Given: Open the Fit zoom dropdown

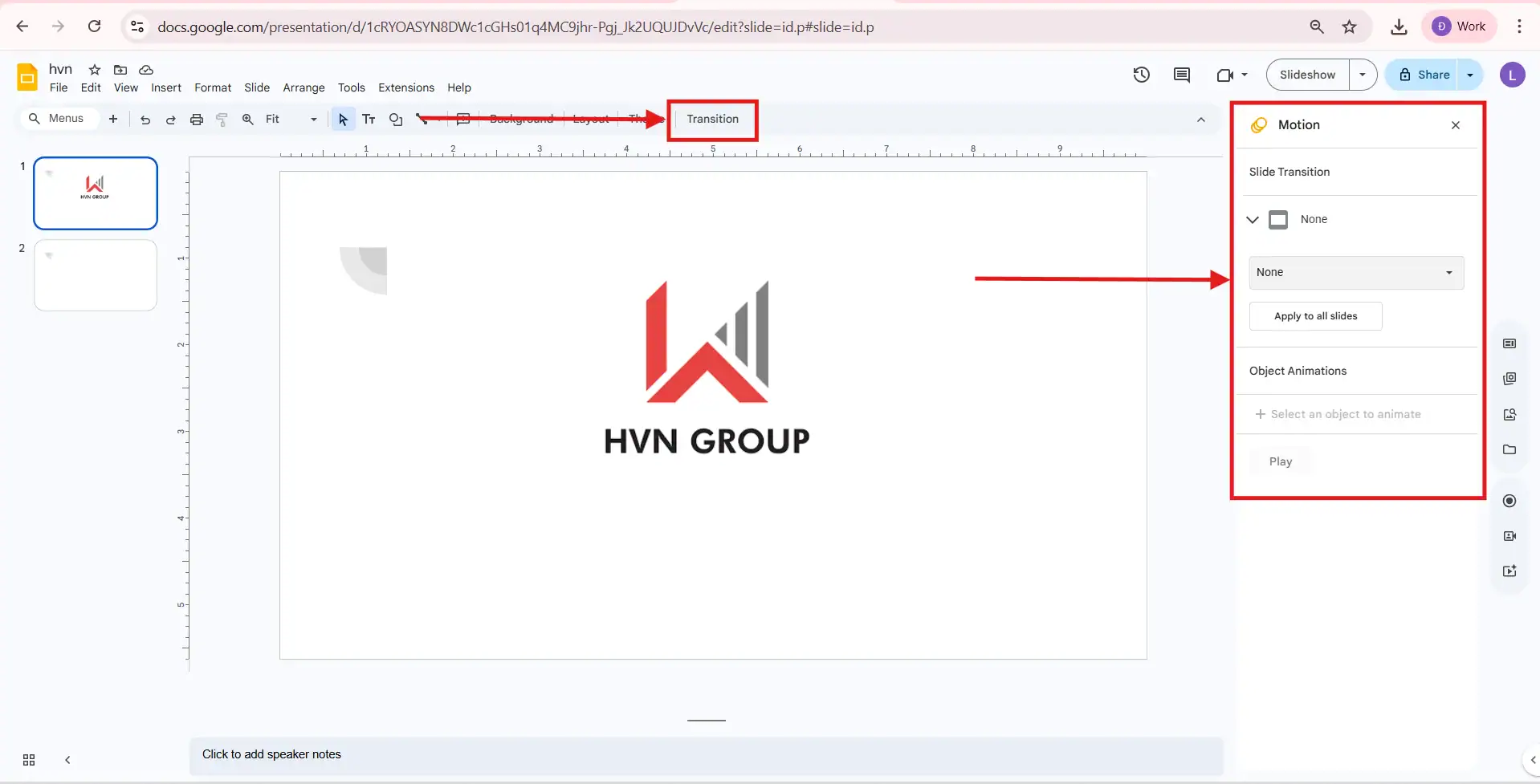Looking at the screenshot, I should pos(291,119).
